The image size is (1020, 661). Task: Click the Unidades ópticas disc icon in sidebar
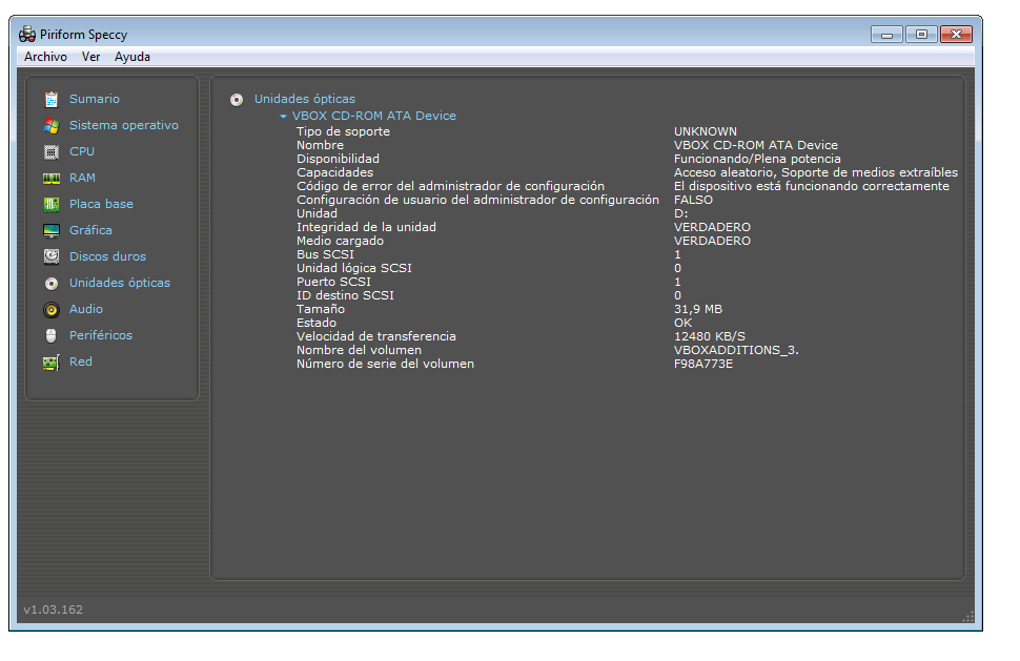coord(51,284)
